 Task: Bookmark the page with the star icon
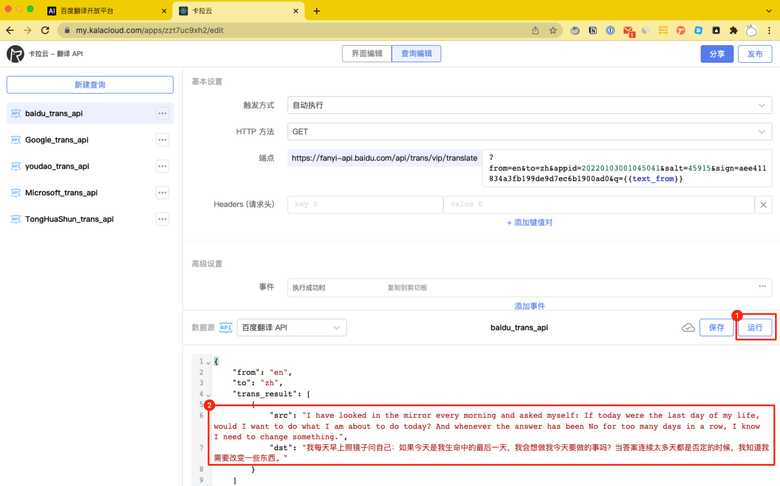[553, 30]
